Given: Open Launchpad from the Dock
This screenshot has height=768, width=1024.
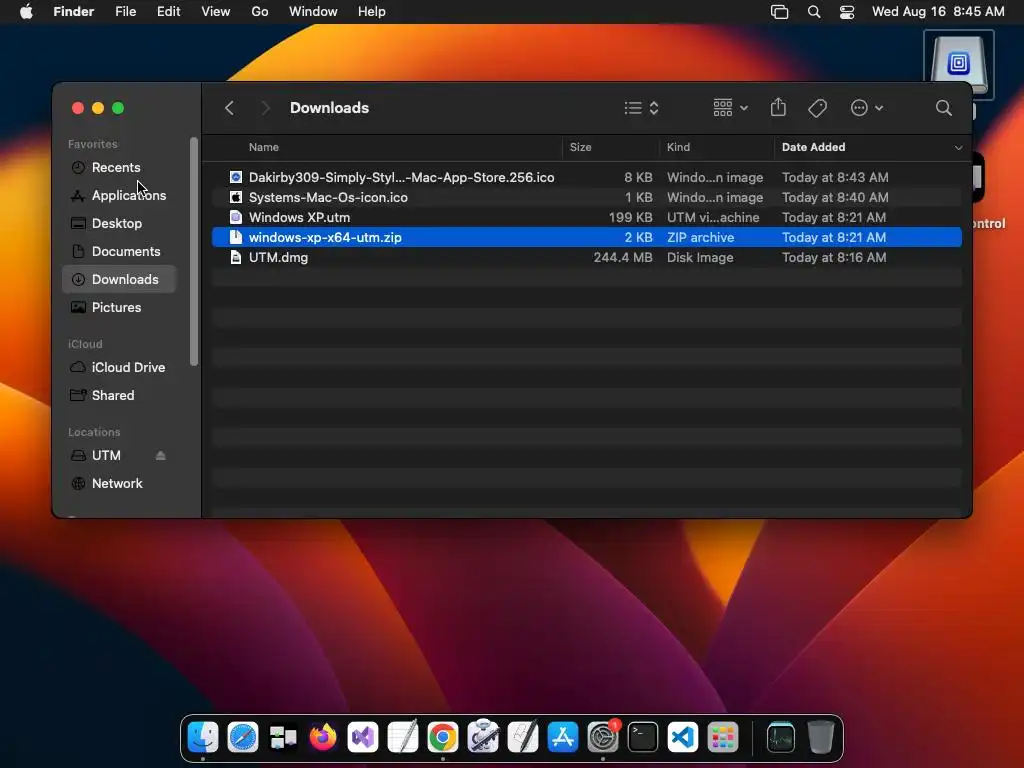Looking at the screenshot, I should (x=722, y=737).
